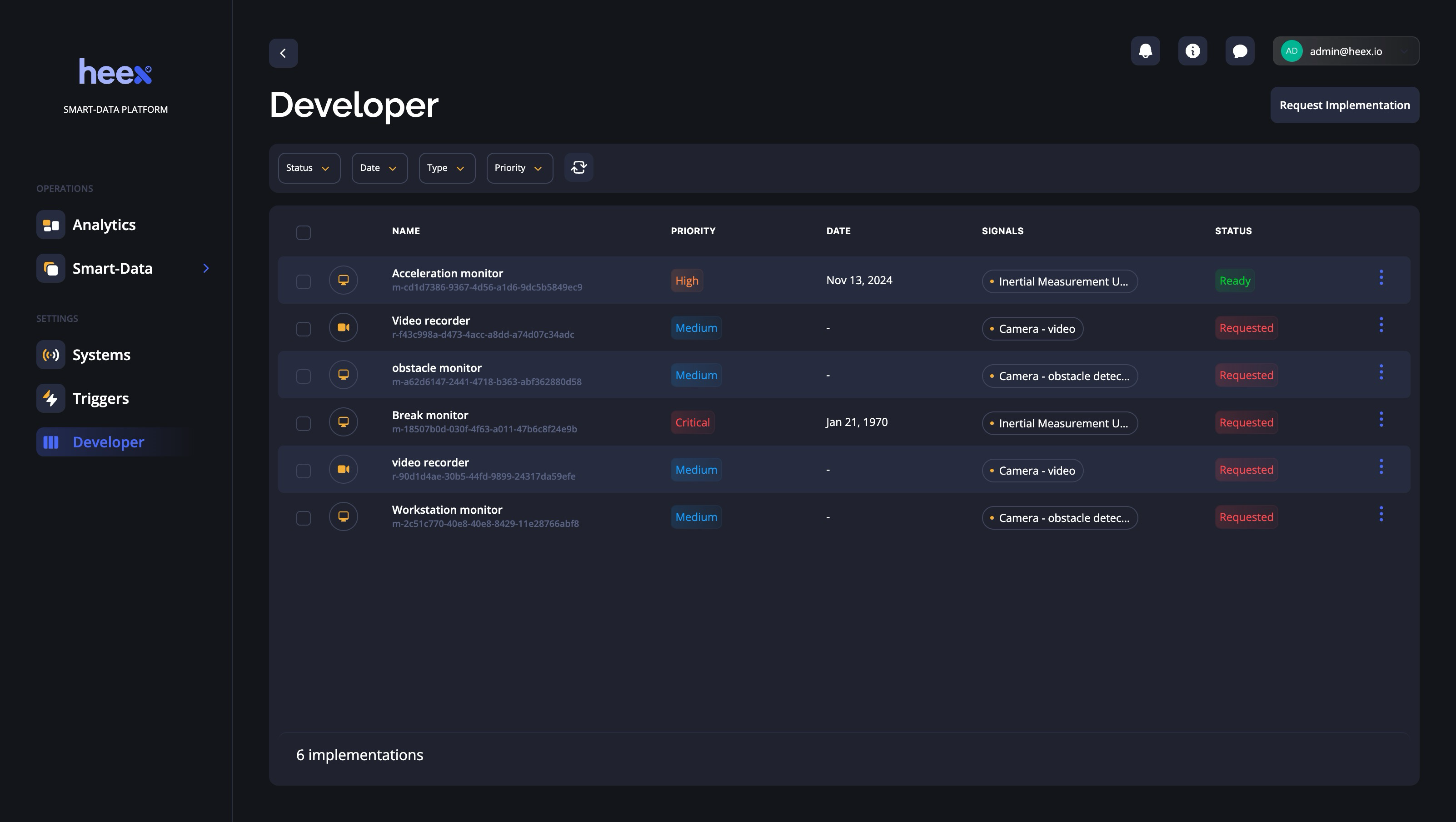Viewport: 1456px width, 822px height.
Task: Go to Analytics
Action: (104, 225)
